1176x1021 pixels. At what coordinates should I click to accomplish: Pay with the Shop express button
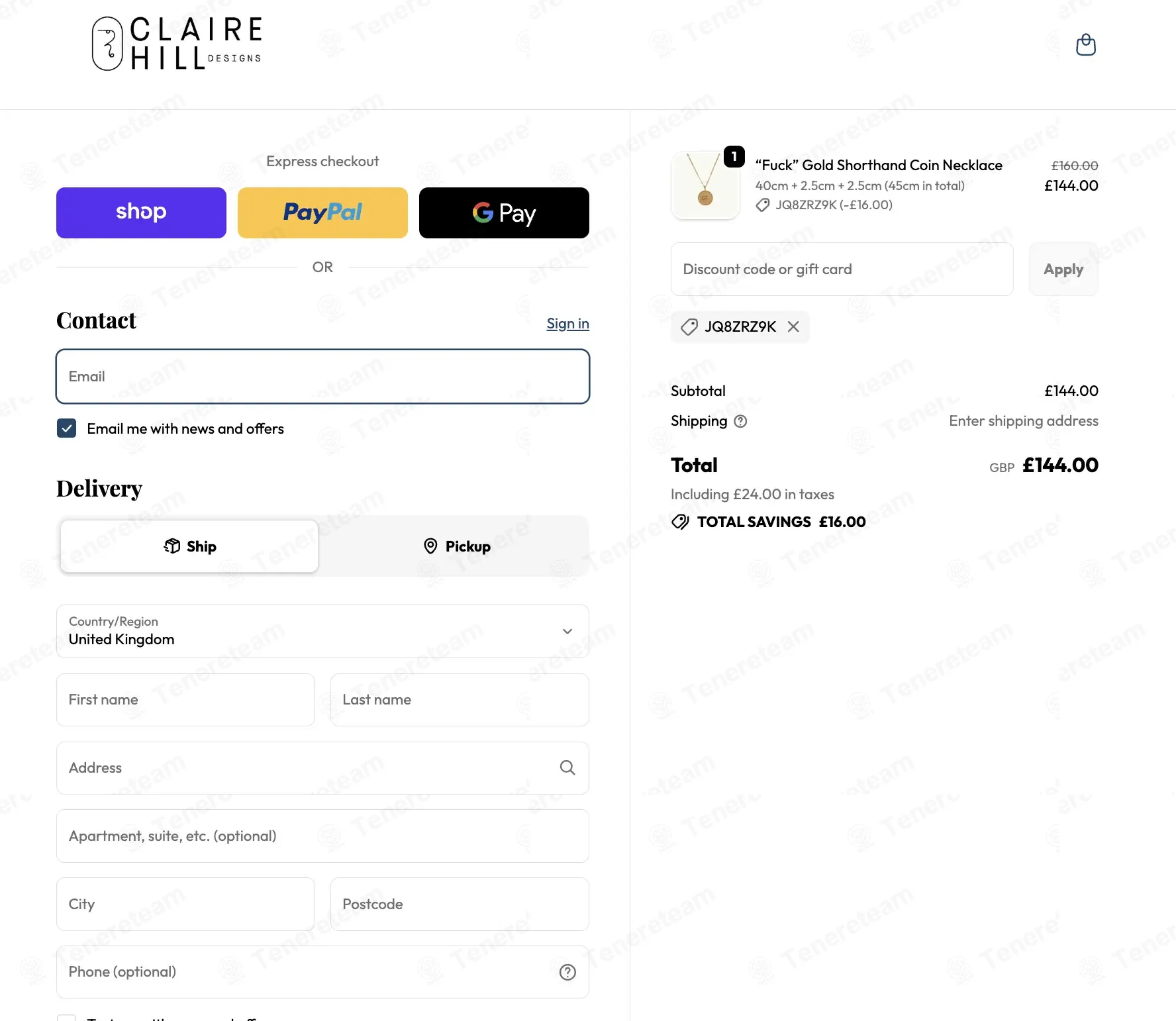tap(141, 213)
